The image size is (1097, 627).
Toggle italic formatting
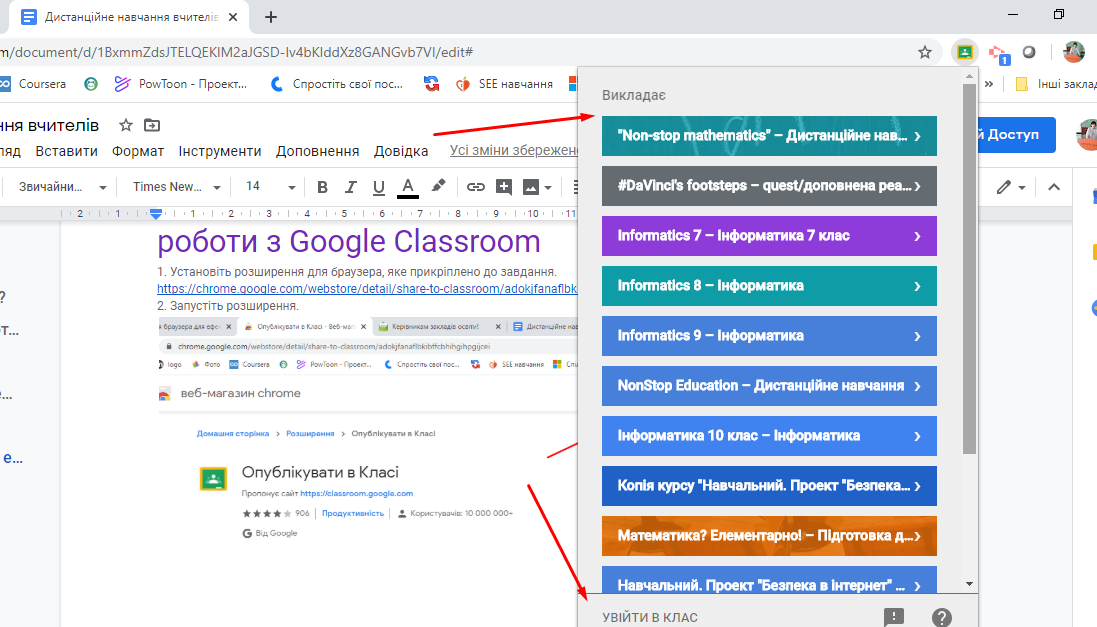pos(351,187)
